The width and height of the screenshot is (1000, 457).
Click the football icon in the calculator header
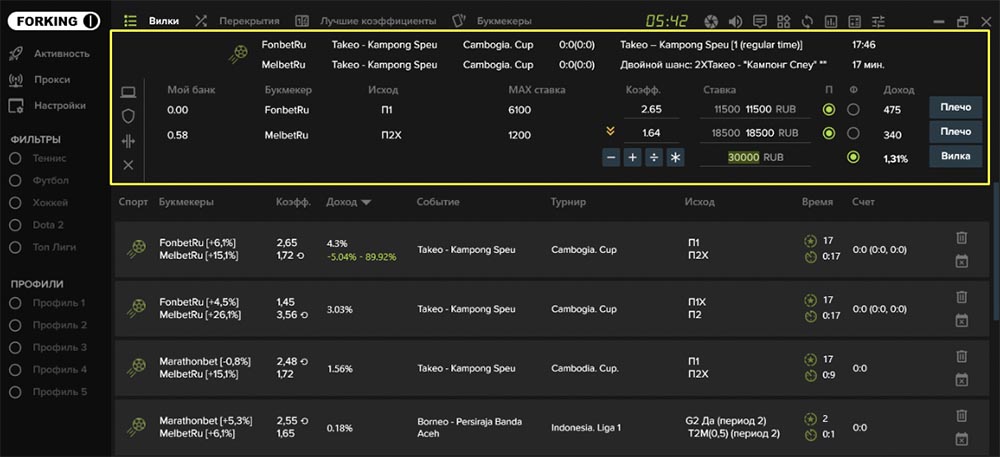tap(239, 55)
